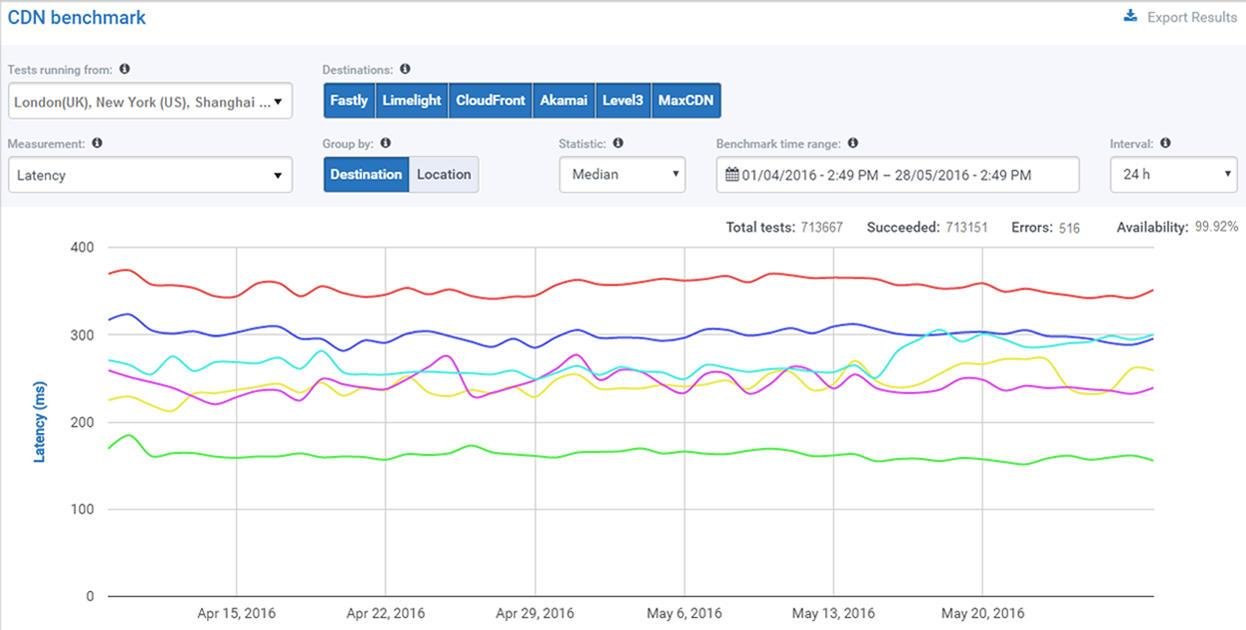Click info icon beside Group by
Image resolution: width=1246 pixels, height=630 pixels.
click(x=386, y=143)
